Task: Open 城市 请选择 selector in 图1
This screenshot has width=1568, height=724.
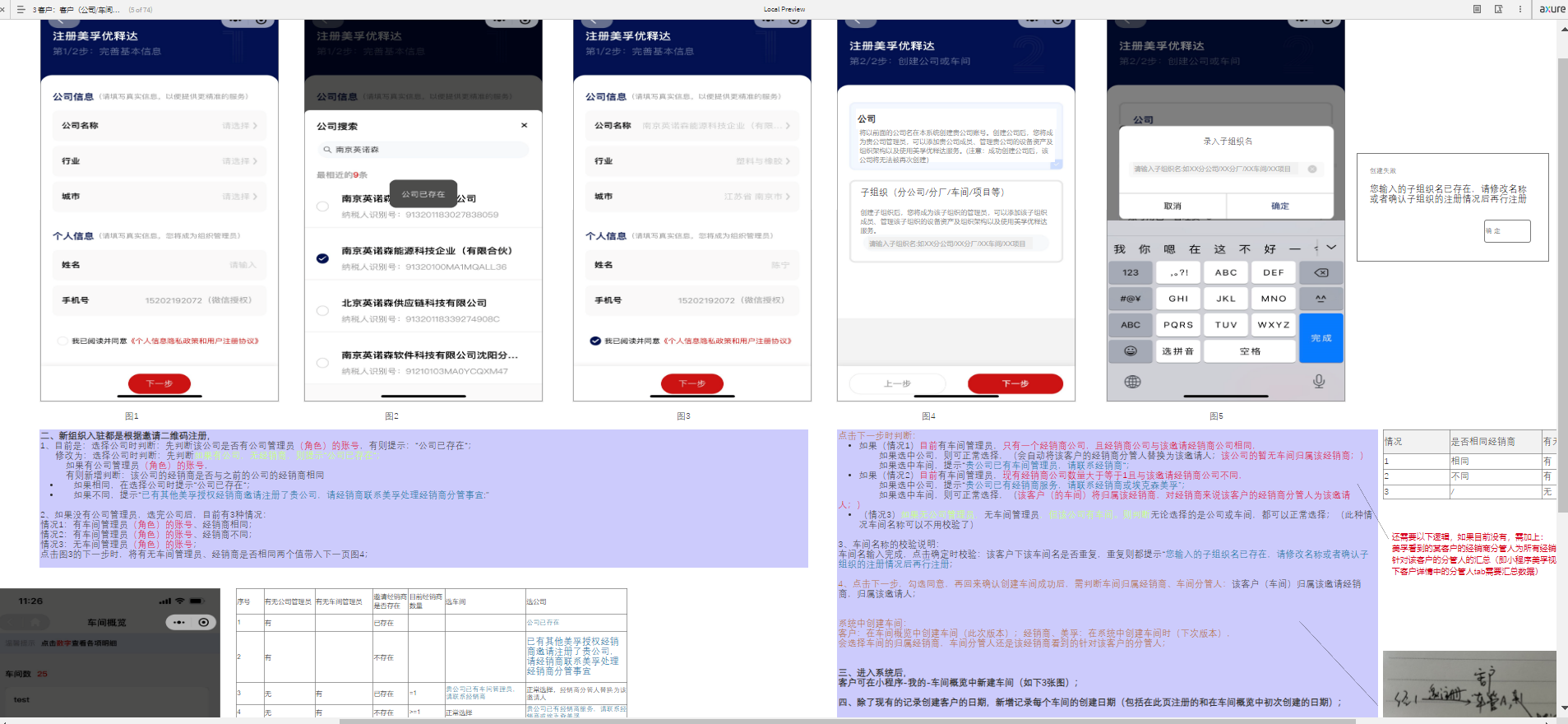Action: (x=159, y=197)
